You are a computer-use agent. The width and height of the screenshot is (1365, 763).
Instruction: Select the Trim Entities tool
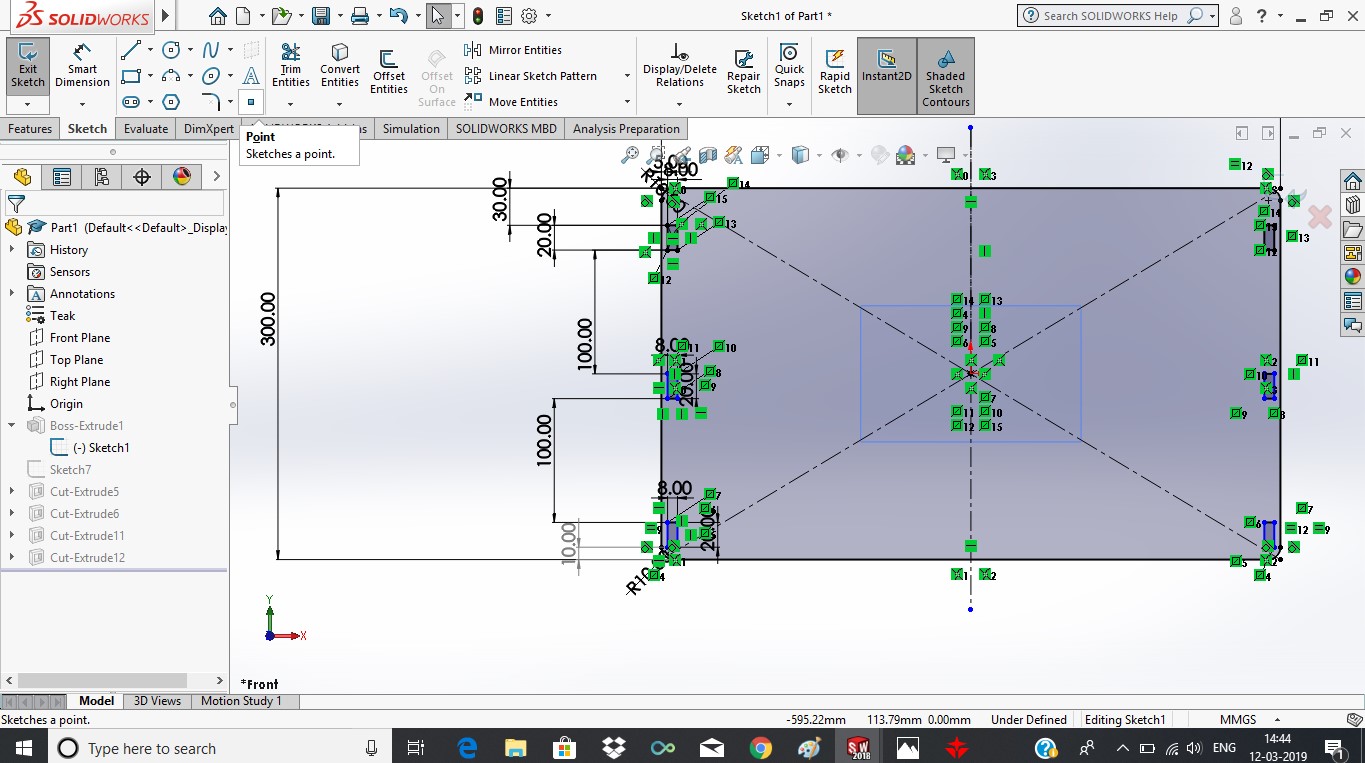click(291, 64)
